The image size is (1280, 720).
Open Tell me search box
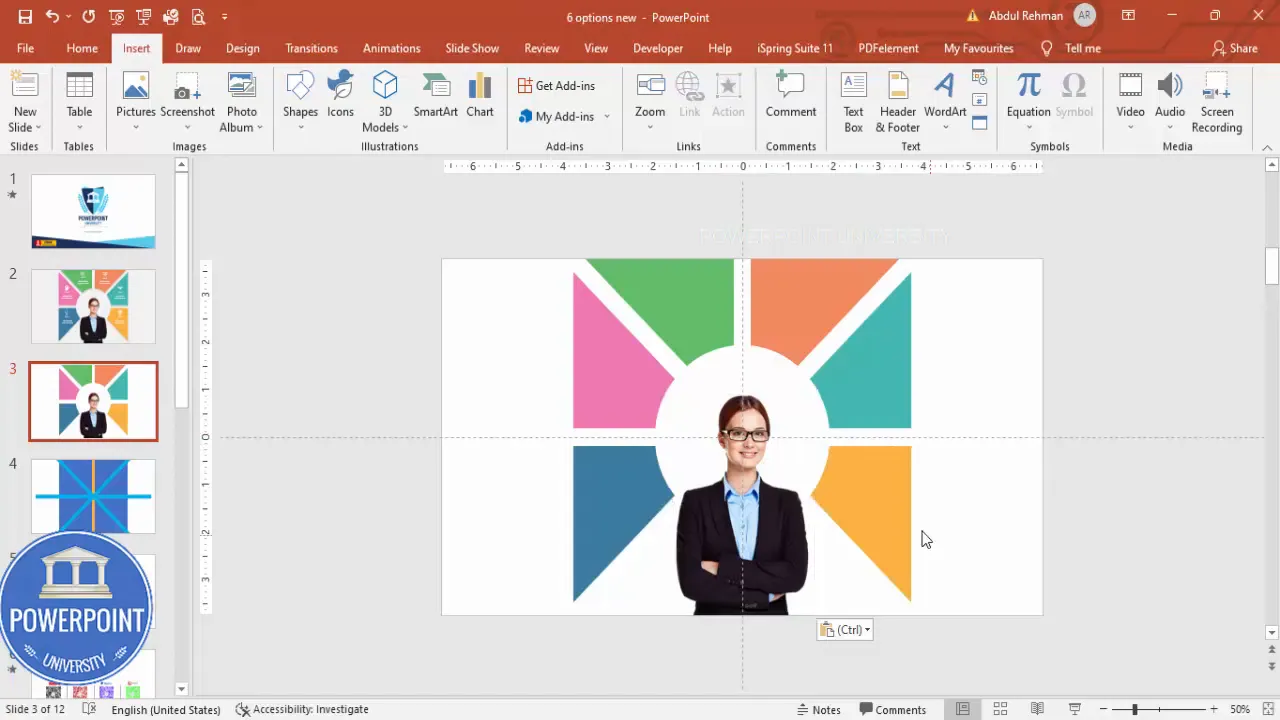[1071, 48]
